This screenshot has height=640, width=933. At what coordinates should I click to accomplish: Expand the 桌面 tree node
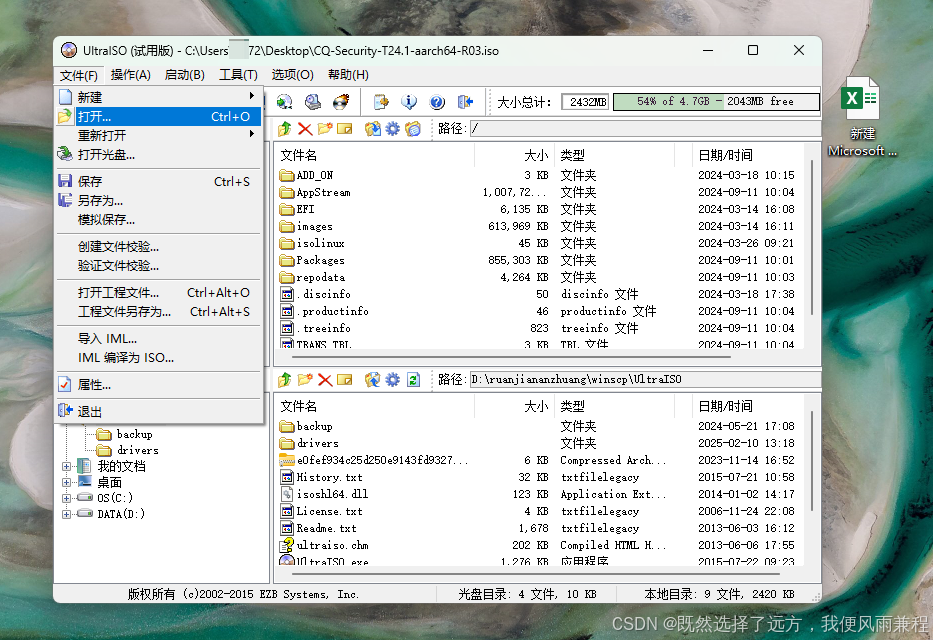66,482
